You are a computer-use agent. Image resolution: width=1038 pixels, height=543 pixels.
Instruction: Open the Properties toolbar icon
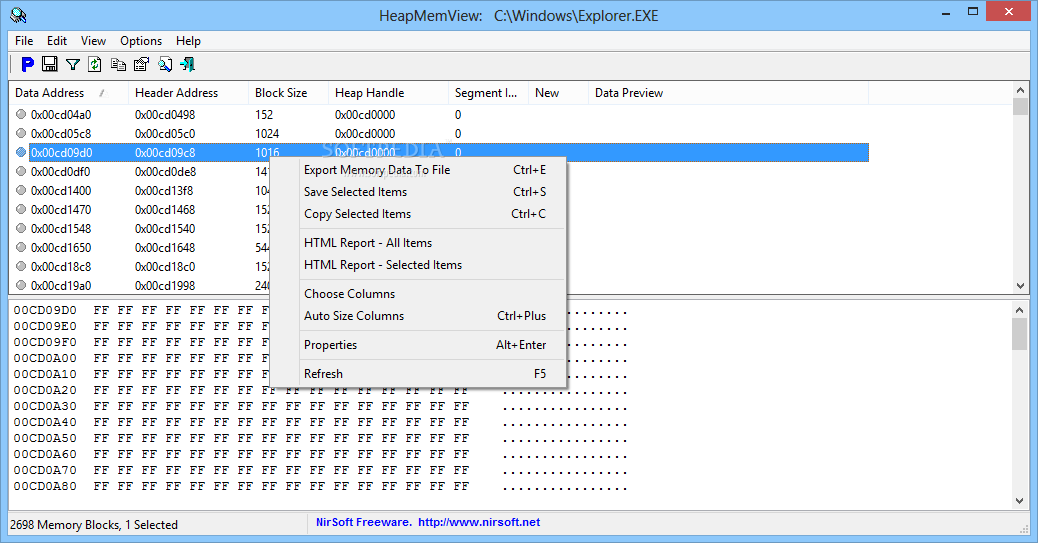coord(141,64)
